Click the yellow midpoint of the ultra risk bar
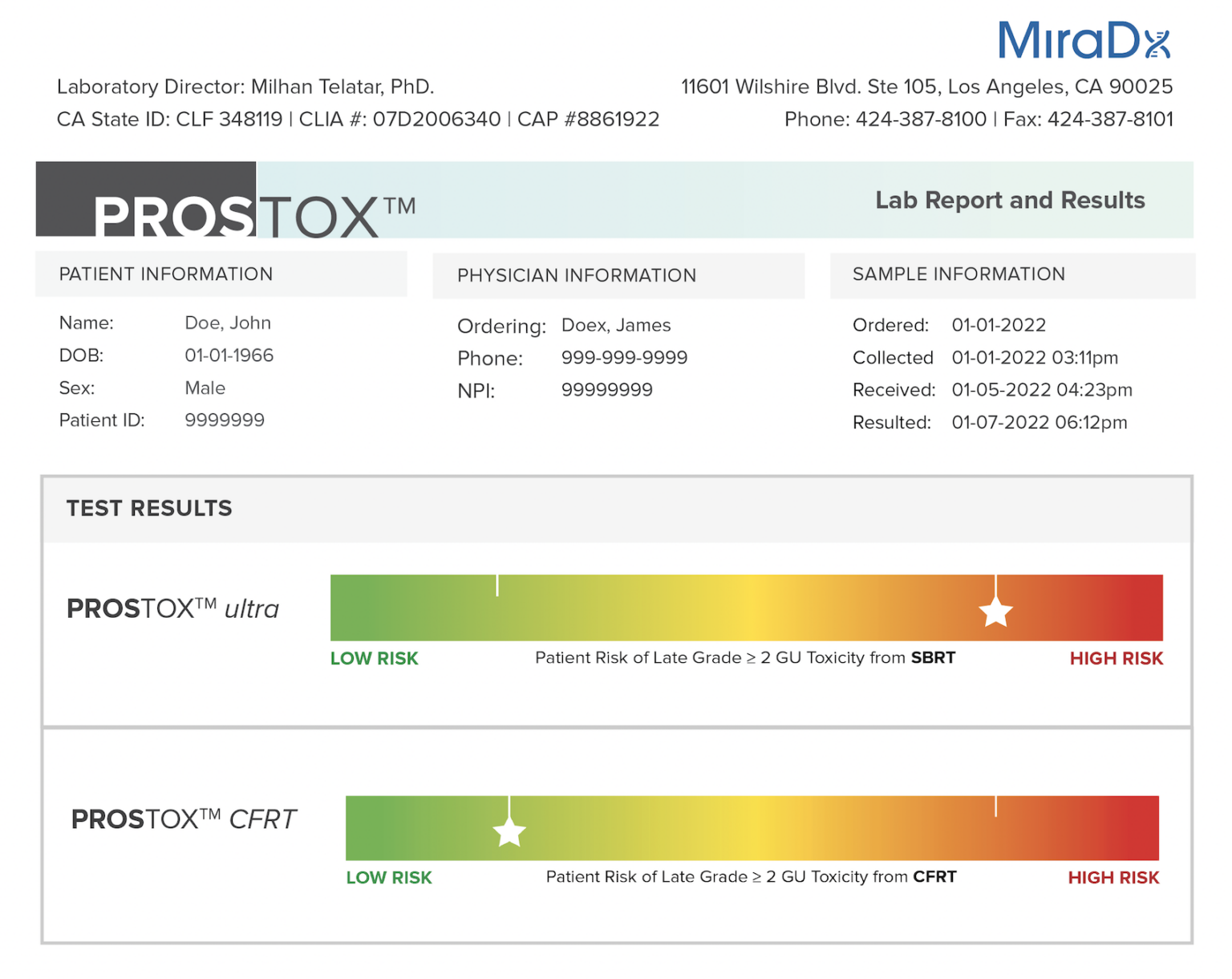This screenshot has width=1232, height=979. (752, 607)
